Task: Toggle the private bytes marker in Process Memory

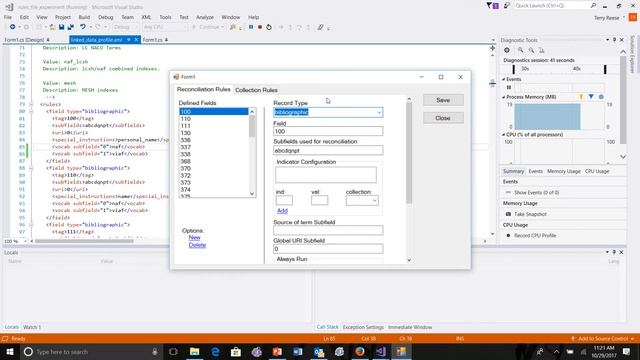Action: point(601,97)
